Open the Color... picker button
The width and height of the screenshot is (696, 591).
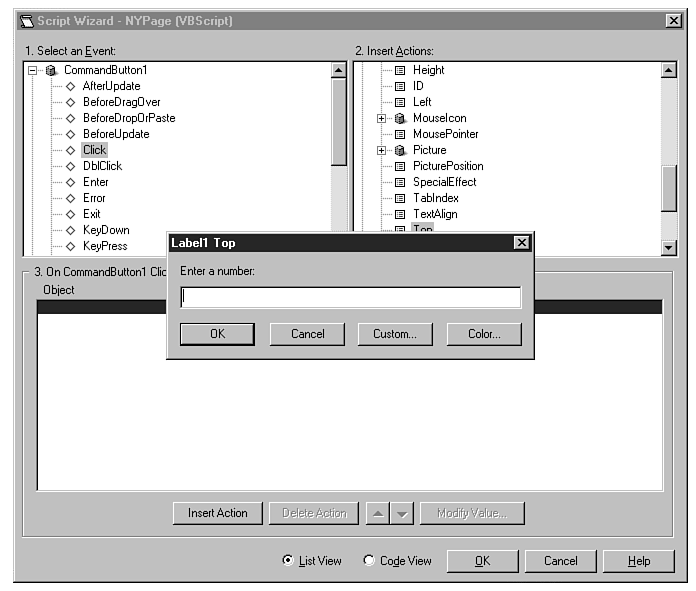point(484,334)
